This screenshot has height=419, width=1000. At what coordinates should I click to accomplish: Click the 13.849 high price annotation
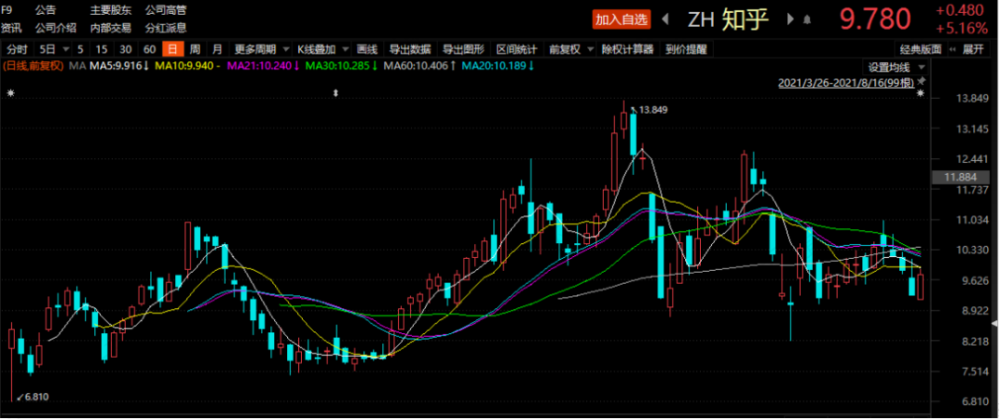click(653, 110)
